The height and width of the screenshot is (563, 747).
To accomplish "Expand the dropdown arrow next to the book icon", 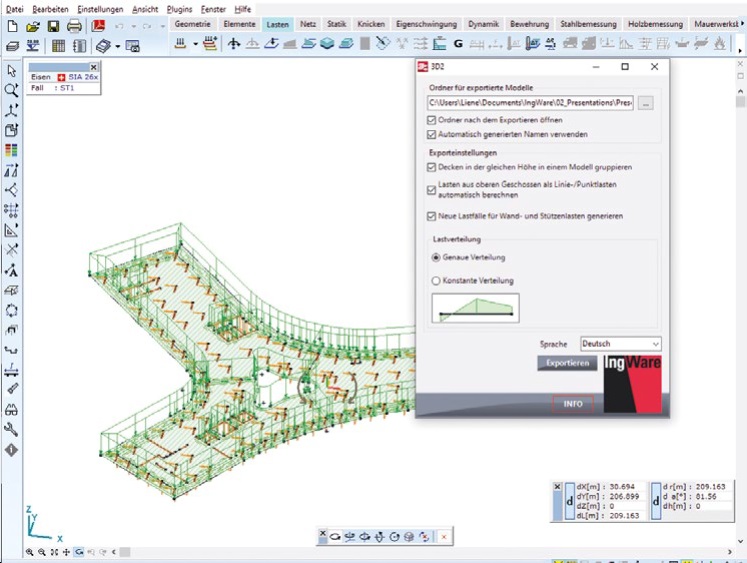I will (118, 46).
